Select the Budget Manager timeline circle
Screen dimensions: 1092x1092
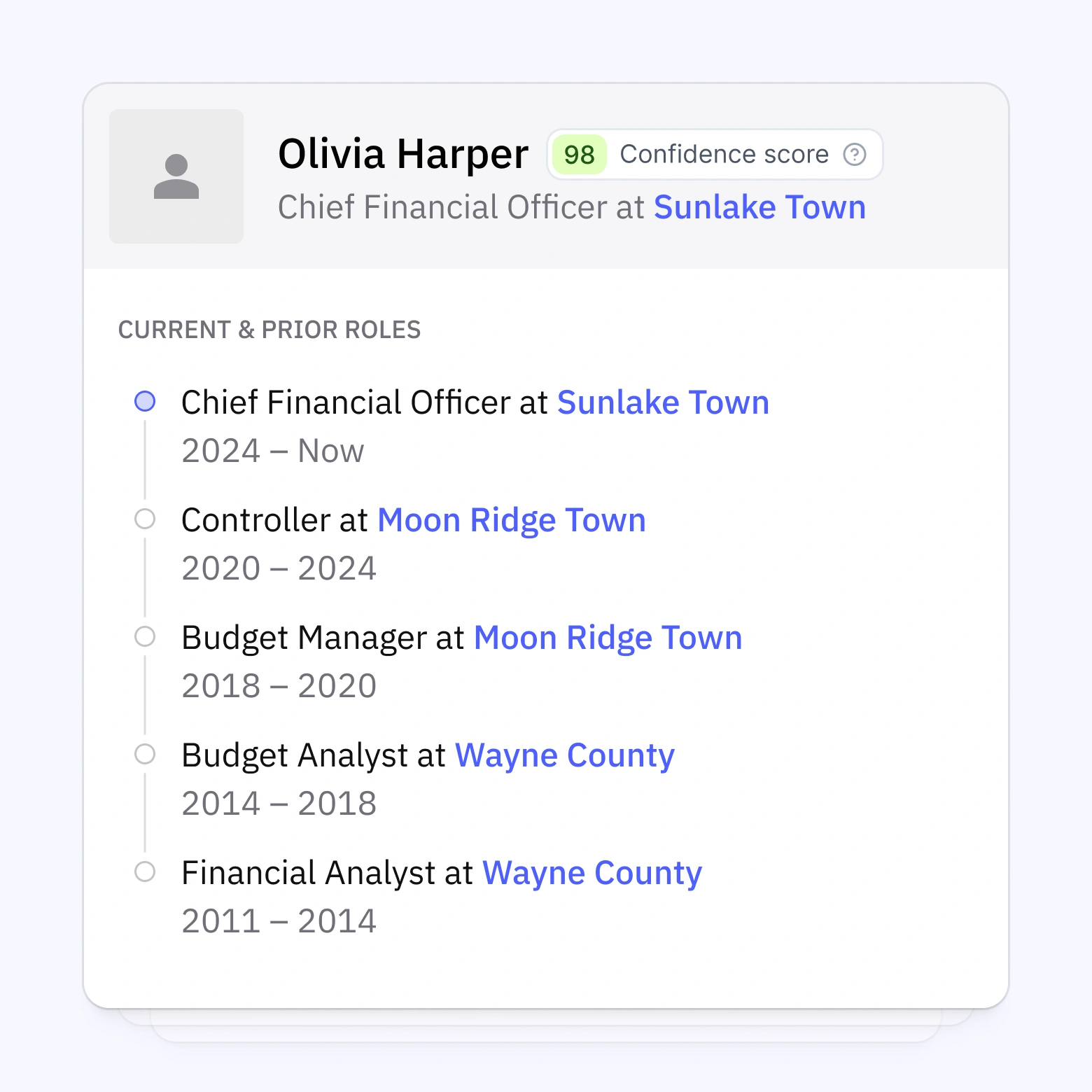(144, 636)
